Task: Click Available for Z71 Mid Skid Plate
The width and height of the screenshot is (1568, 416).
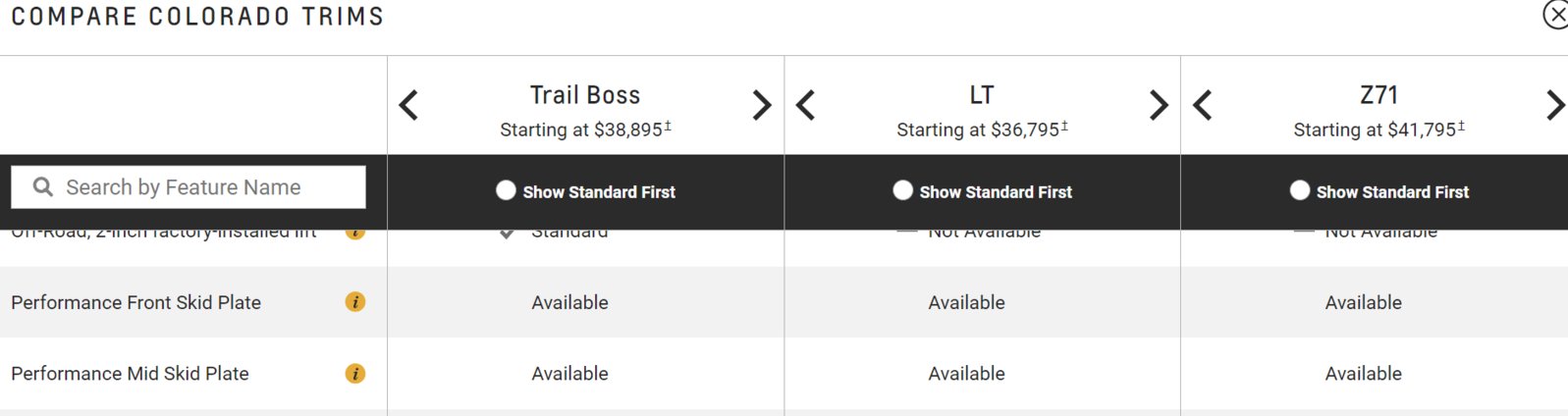Action: pos(1363,374)
